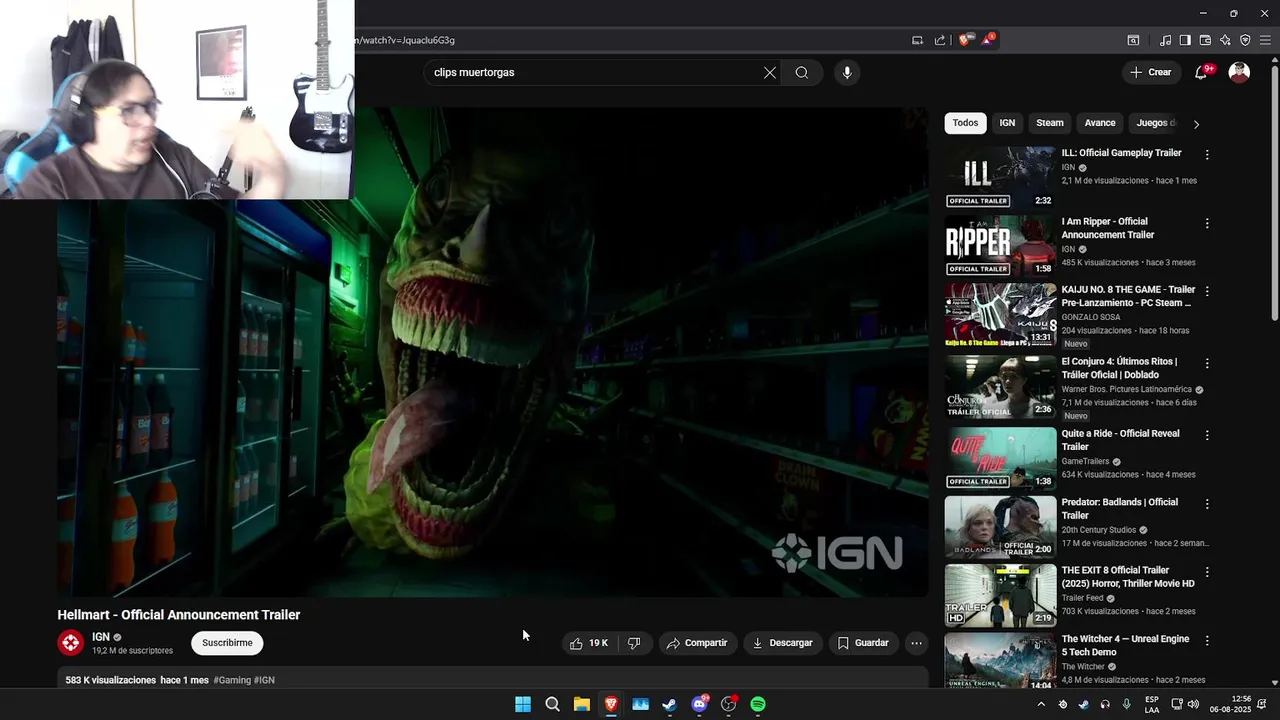This screenshot has width=1280, height=720.
Task: Show hidden system tray icons
Action: [1041, 704]
